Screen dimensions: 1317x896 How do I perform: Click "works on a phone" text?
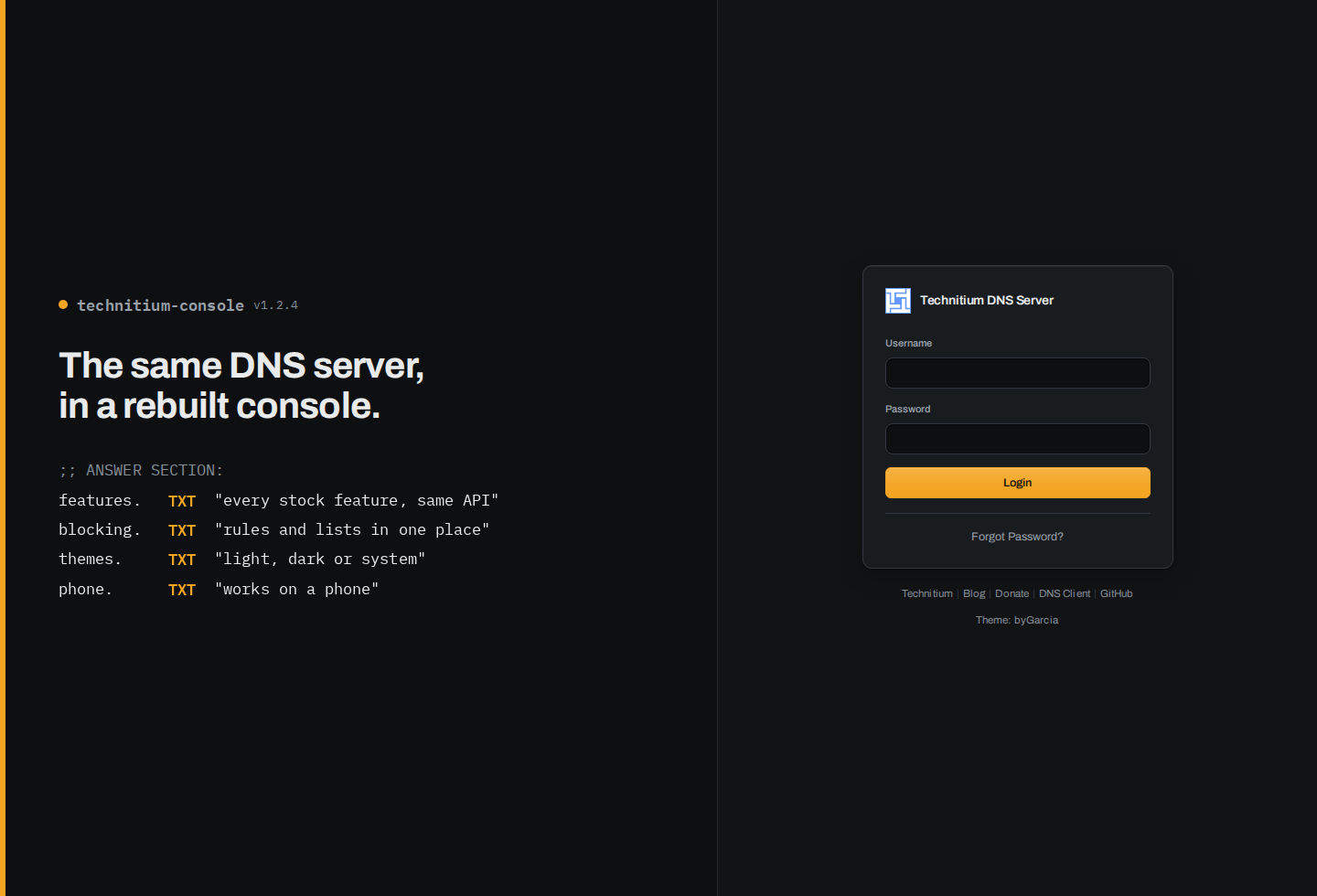[x=296, y=589]
